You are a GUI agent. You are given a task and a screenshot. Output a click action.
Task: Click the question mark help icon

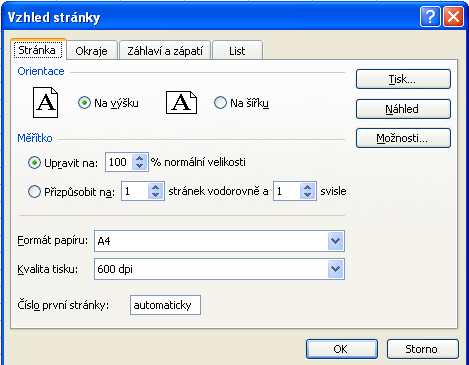point(430,17)
